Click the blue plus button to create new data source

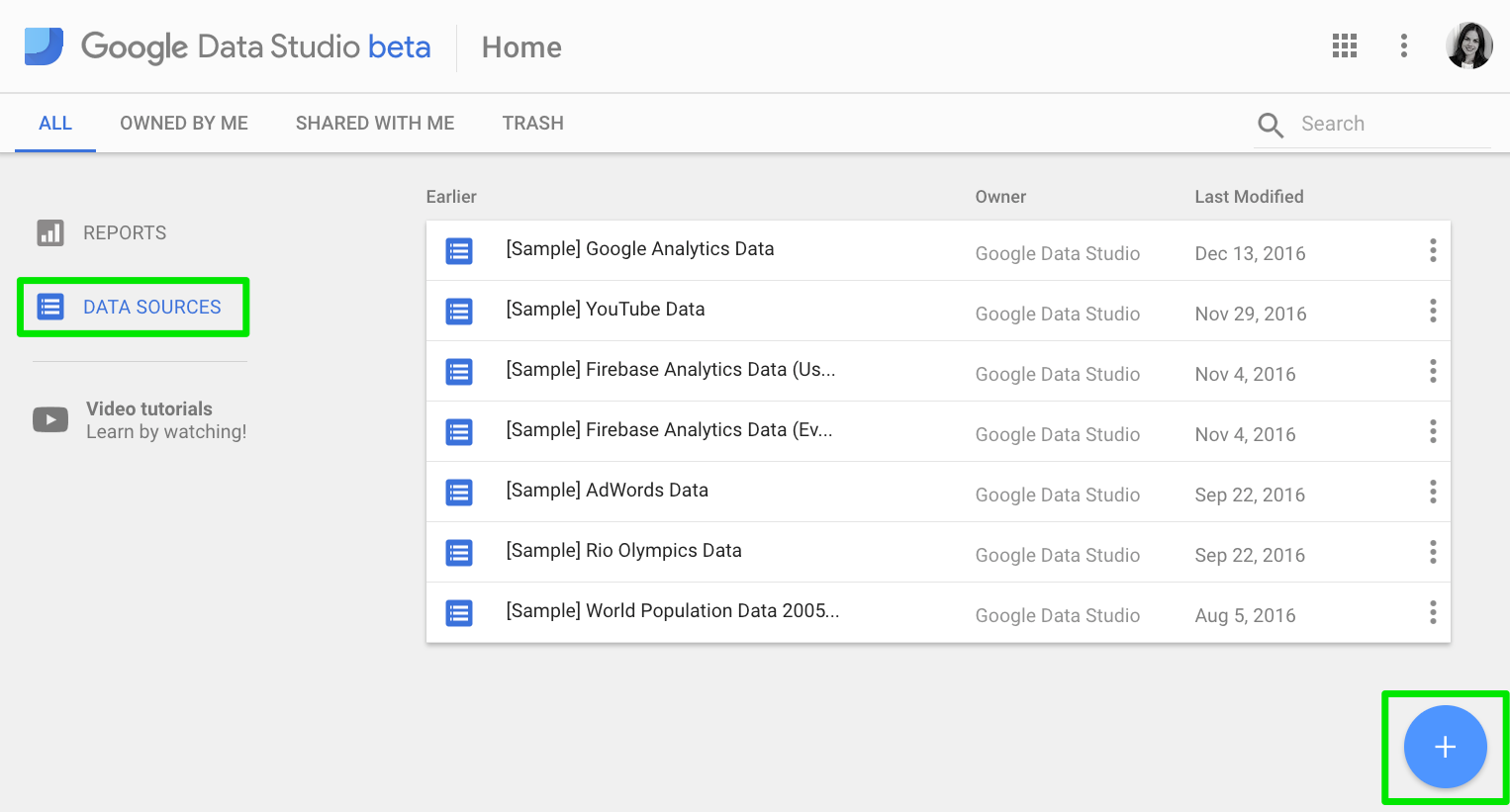click(x=1446, y=747)
